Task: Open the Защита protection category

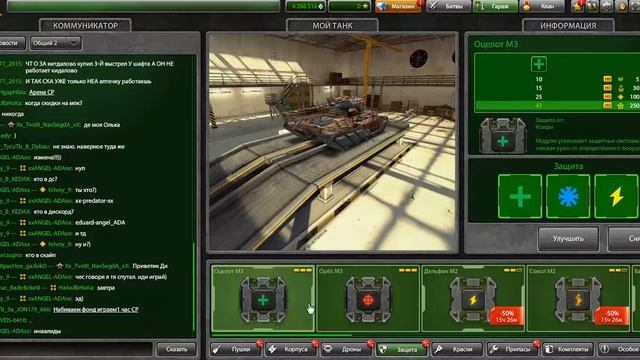Action: 402,349
